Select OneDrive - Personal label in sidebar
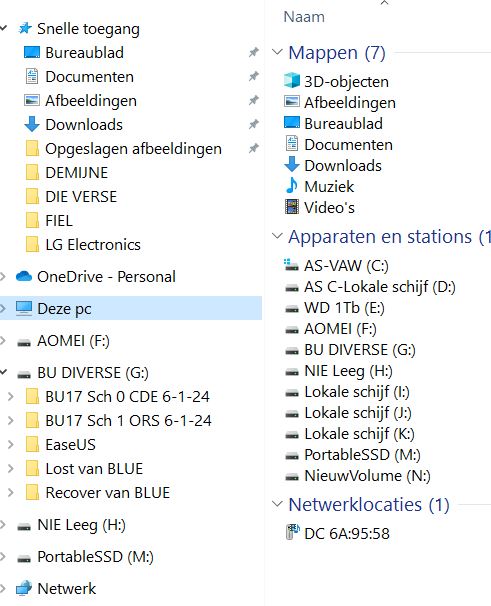The width and height of the screenshot is (491, 606). coord(106,277)
